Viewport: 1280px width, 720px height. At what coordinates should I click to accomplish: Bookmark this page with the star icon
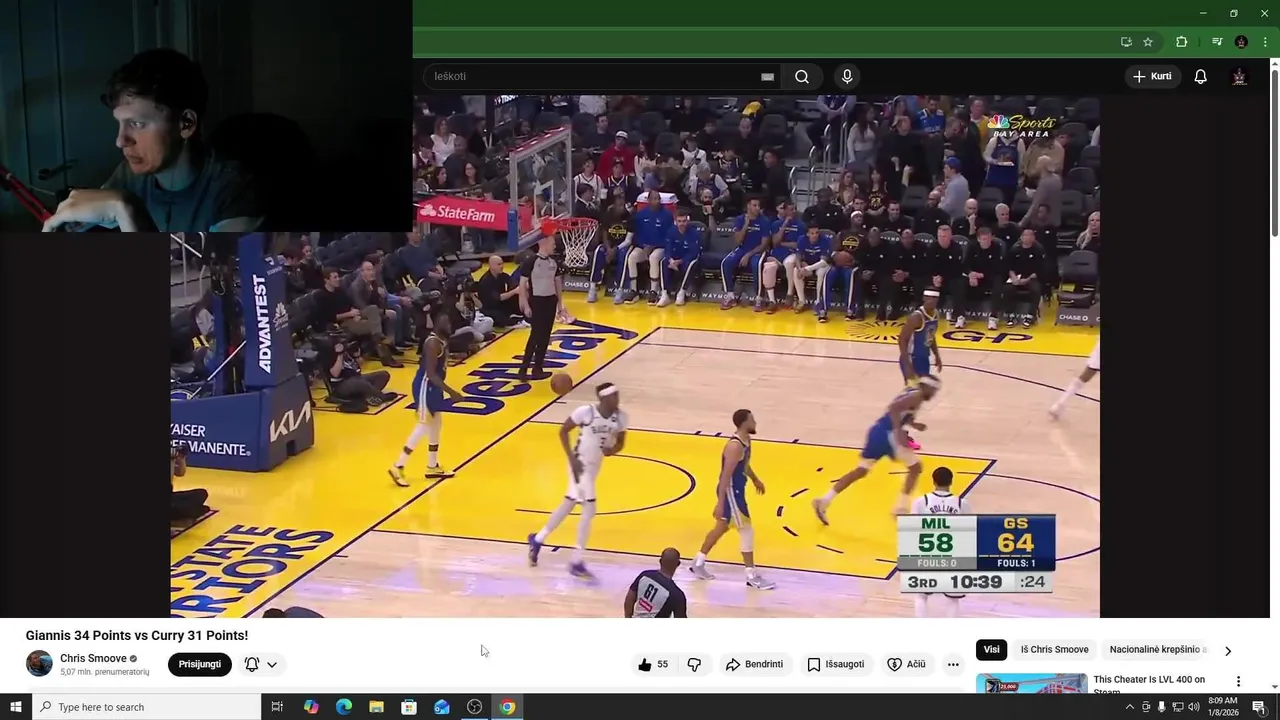[1148, 42]
